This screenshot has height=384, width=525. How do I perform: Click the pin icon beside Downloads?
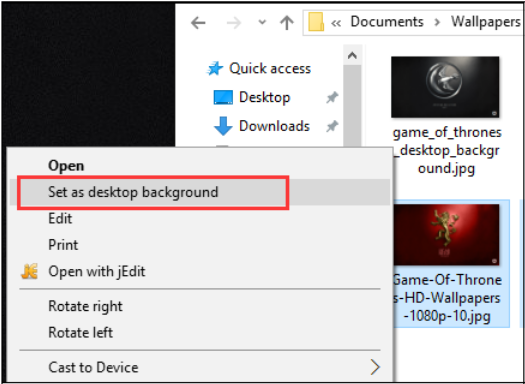coord(332,127)
